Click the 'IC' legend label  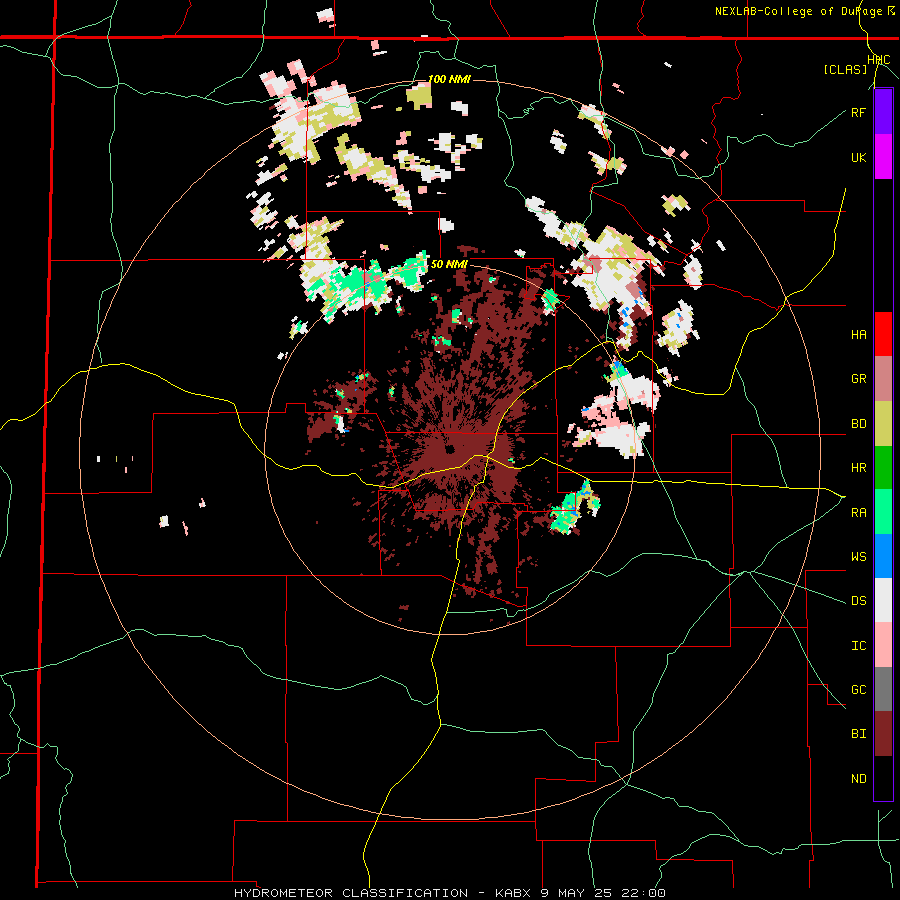(x=858, y=646)
